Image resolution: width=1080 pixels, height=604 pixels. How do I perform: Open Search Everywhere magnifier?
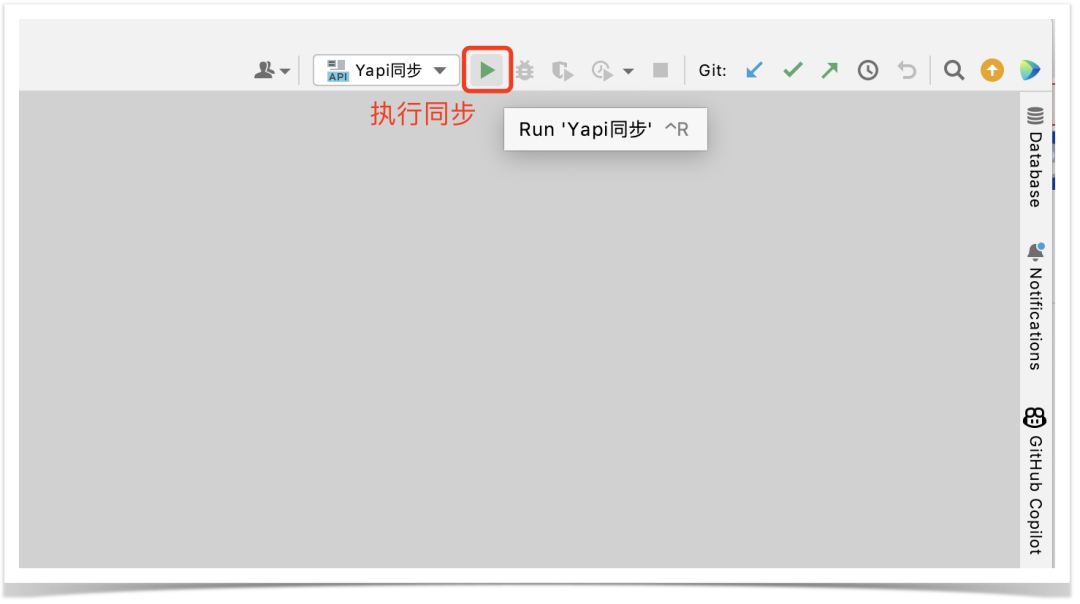tap(954, 70)
